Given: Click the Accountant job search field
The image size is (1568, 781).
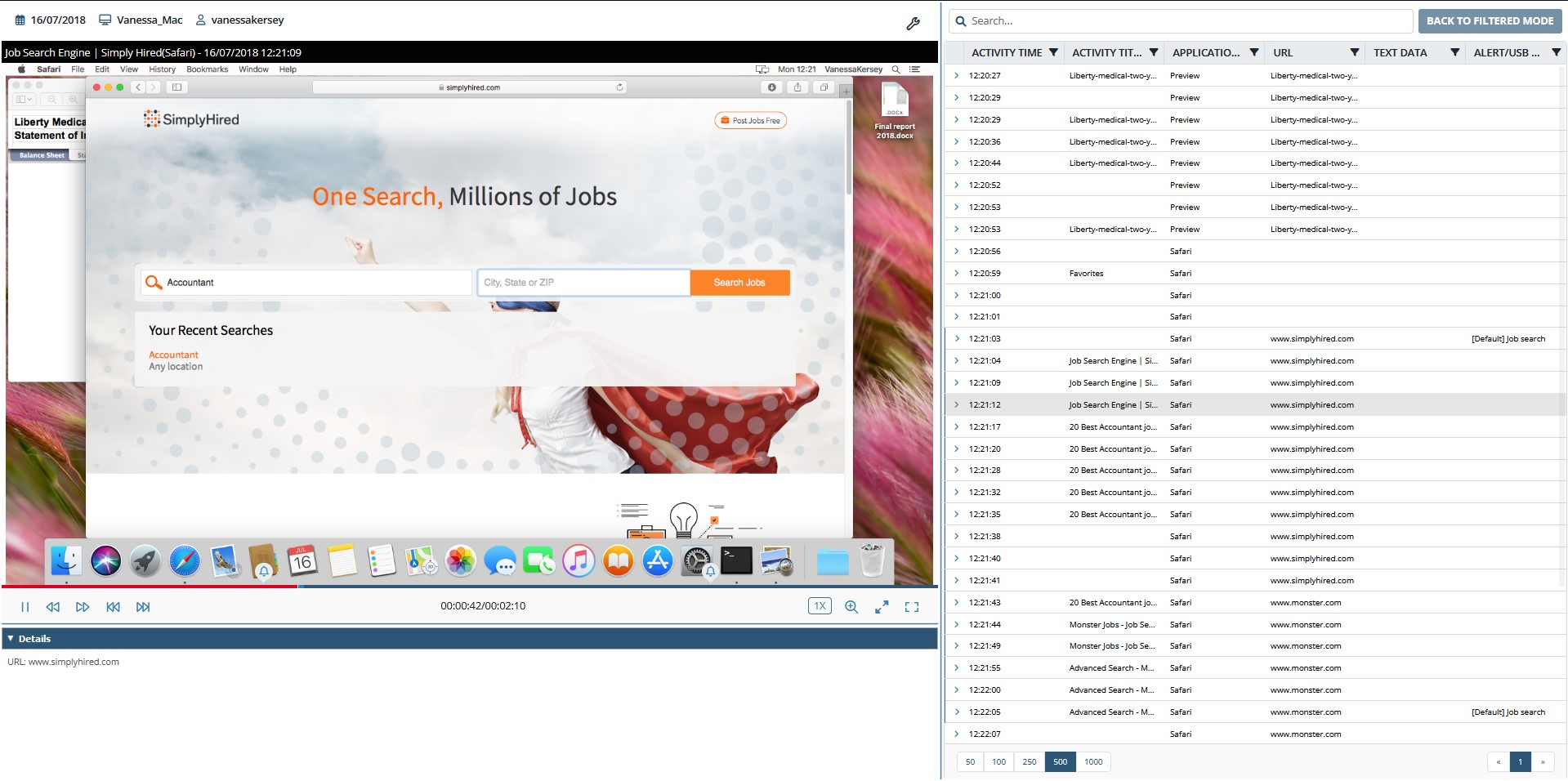Looking at the screenshot, I should (306, 283).
